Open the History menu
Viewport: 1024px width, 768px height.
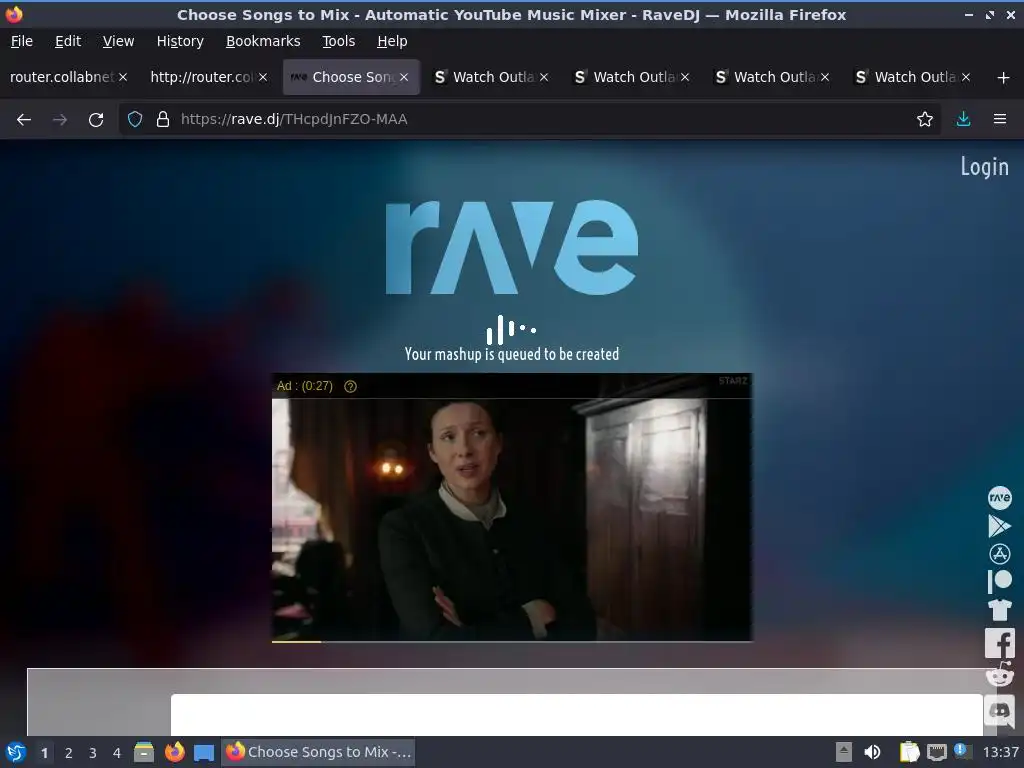(x=180, y=41)
